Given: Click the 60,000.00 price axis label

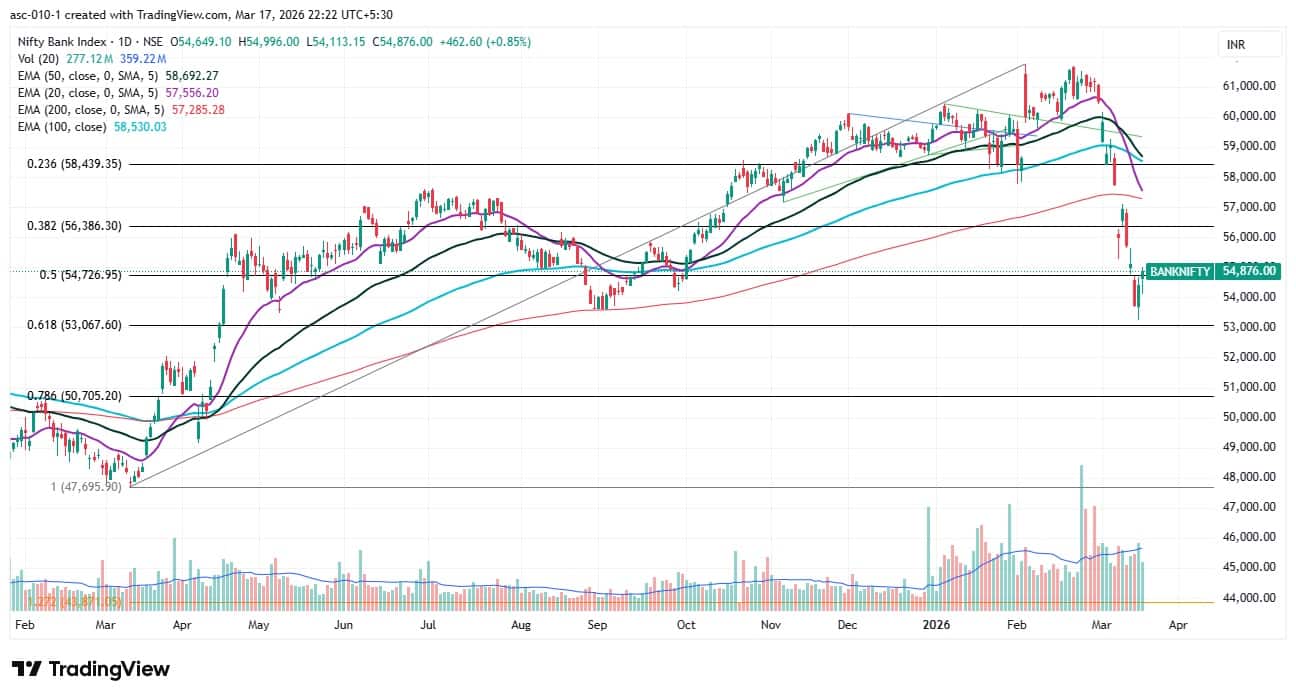Looking at the screenshot, I should (x=1248, y=116).
